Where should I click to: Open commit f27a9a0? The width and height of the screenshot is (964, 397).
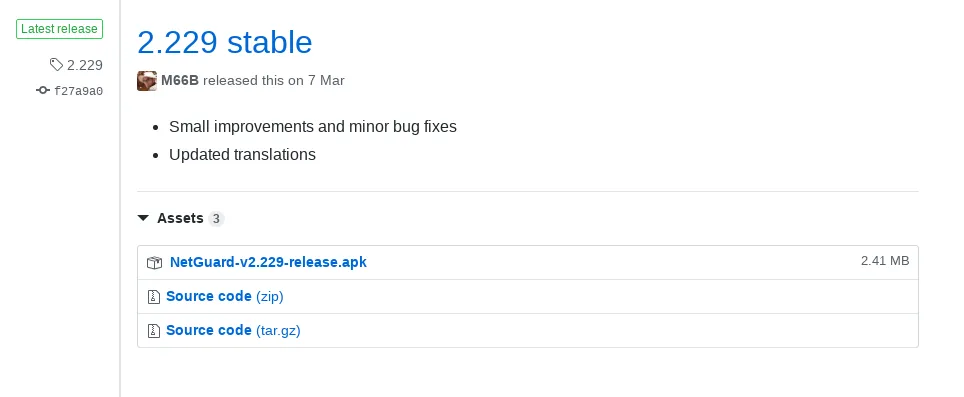pos(79,92)
